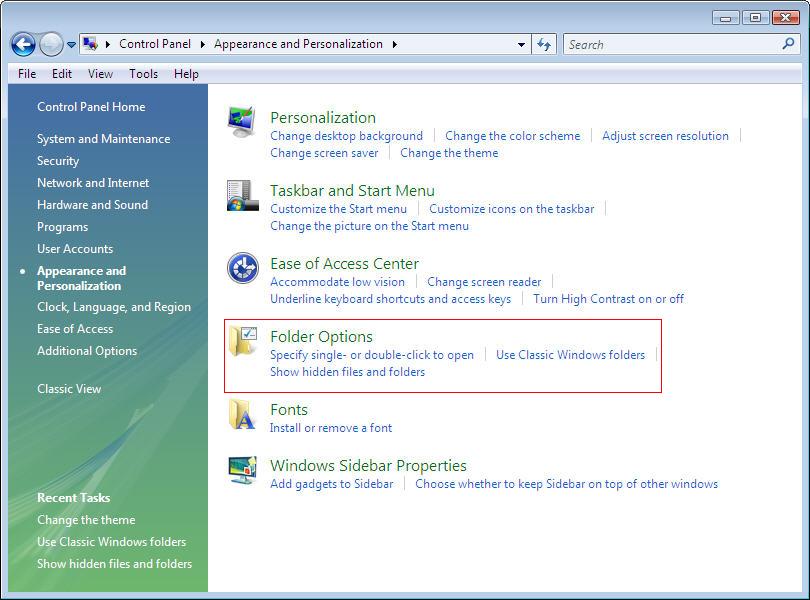Open Programs category in sidebar

coord(63,227)
